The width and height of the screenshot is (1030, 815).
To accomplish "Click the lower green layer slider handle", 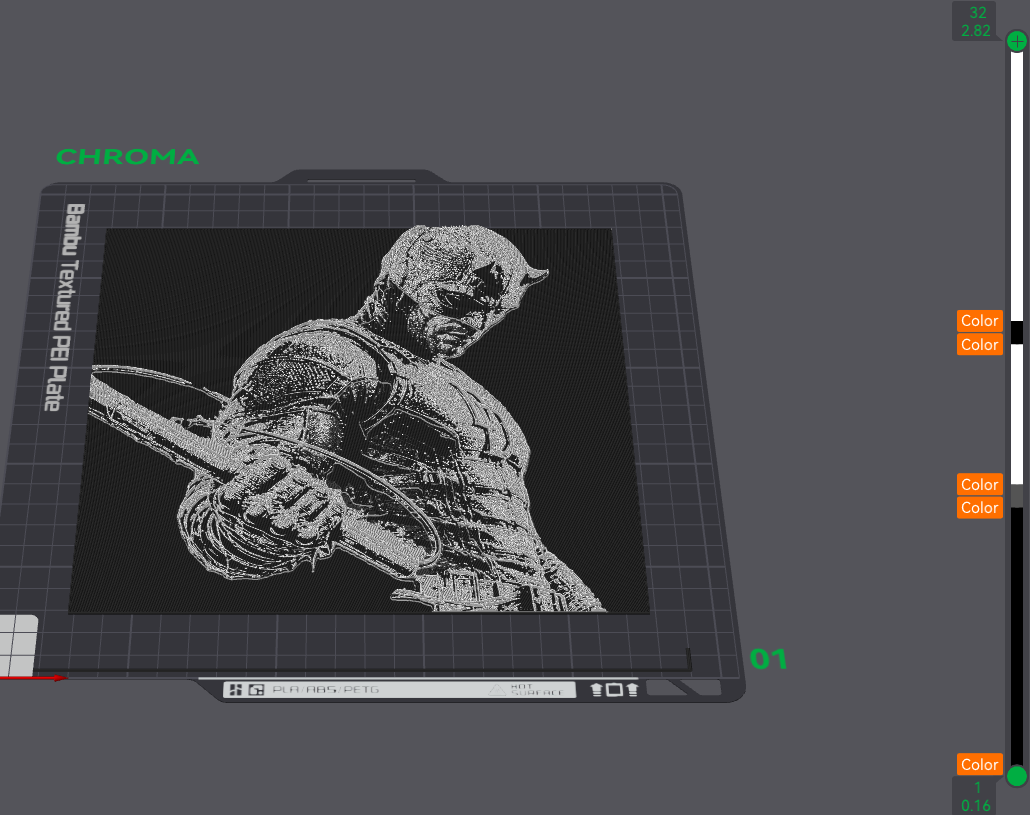I will tap(1016, 776).
